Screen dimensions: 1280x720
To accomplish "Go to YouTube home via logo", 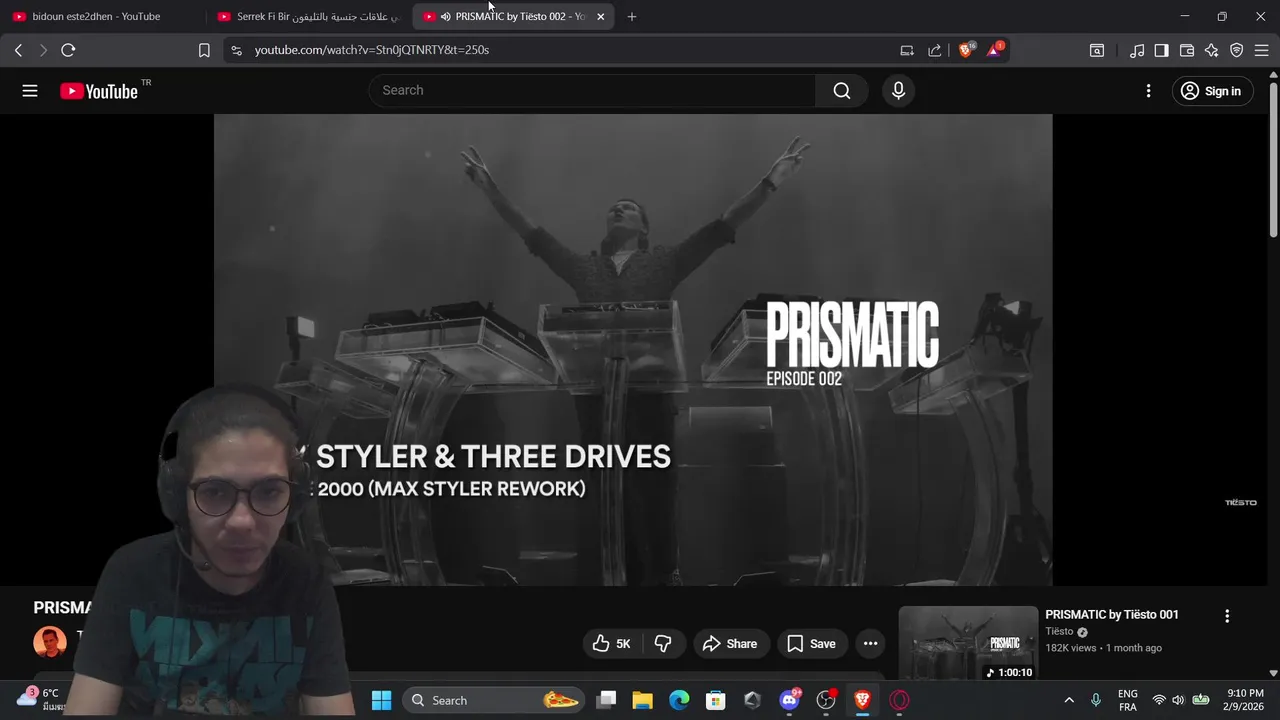I will coord(98,91).
